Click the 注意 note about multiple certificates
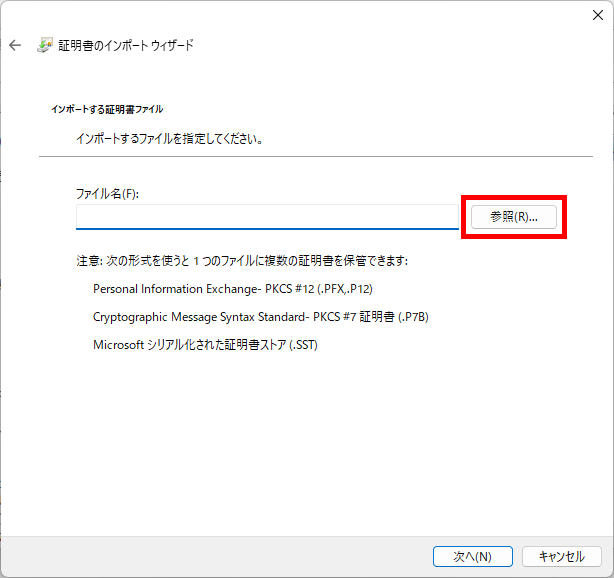 click(242, 261)
